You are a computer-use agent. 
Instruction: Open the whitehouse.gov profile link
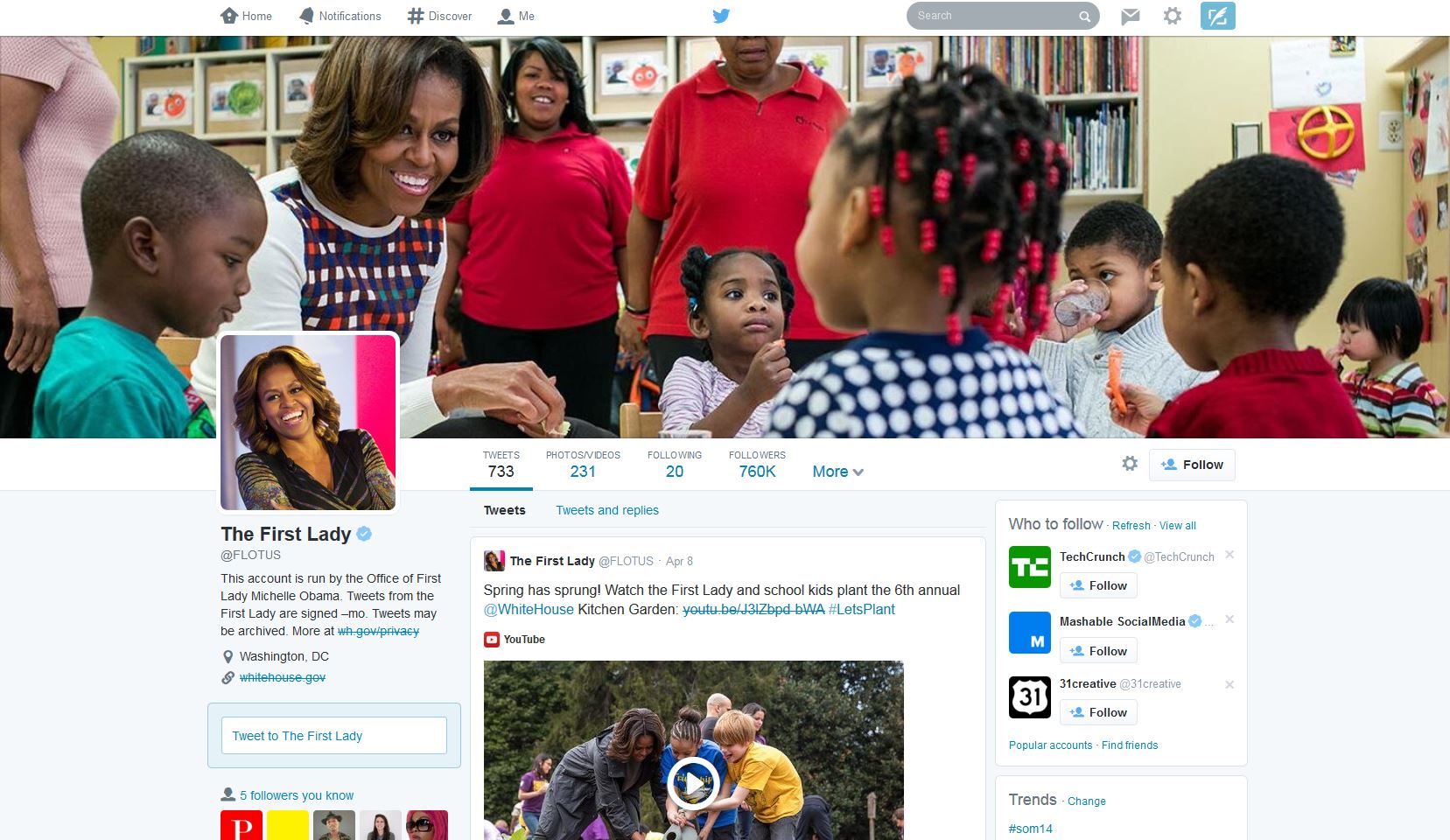pos(282,677)
